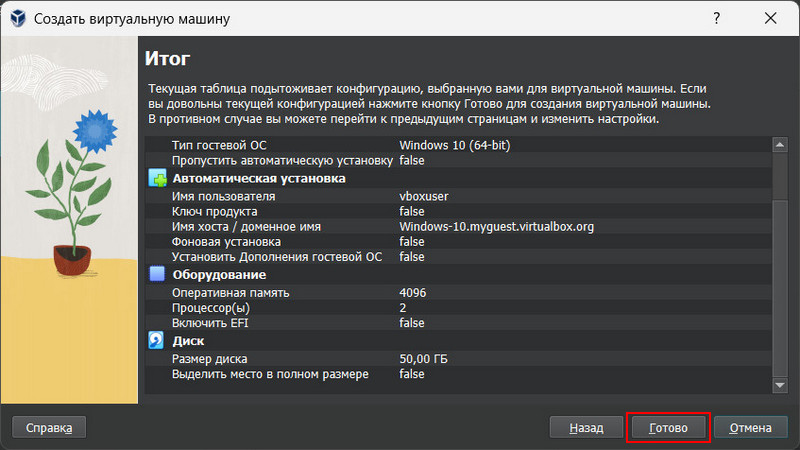Click the processor count value 2
Screen dimensions: 800x450
[x=403, y=308]
